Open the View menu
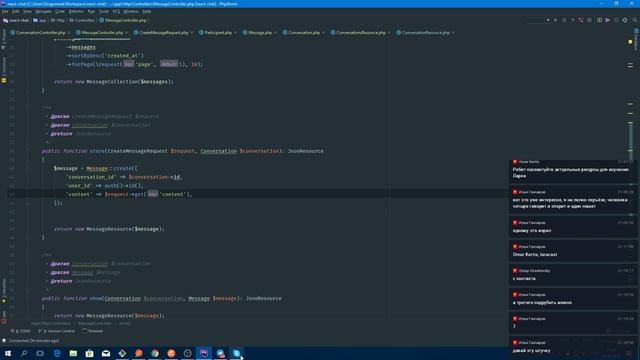Screen dimensions: 640x360 click(27, 11)
